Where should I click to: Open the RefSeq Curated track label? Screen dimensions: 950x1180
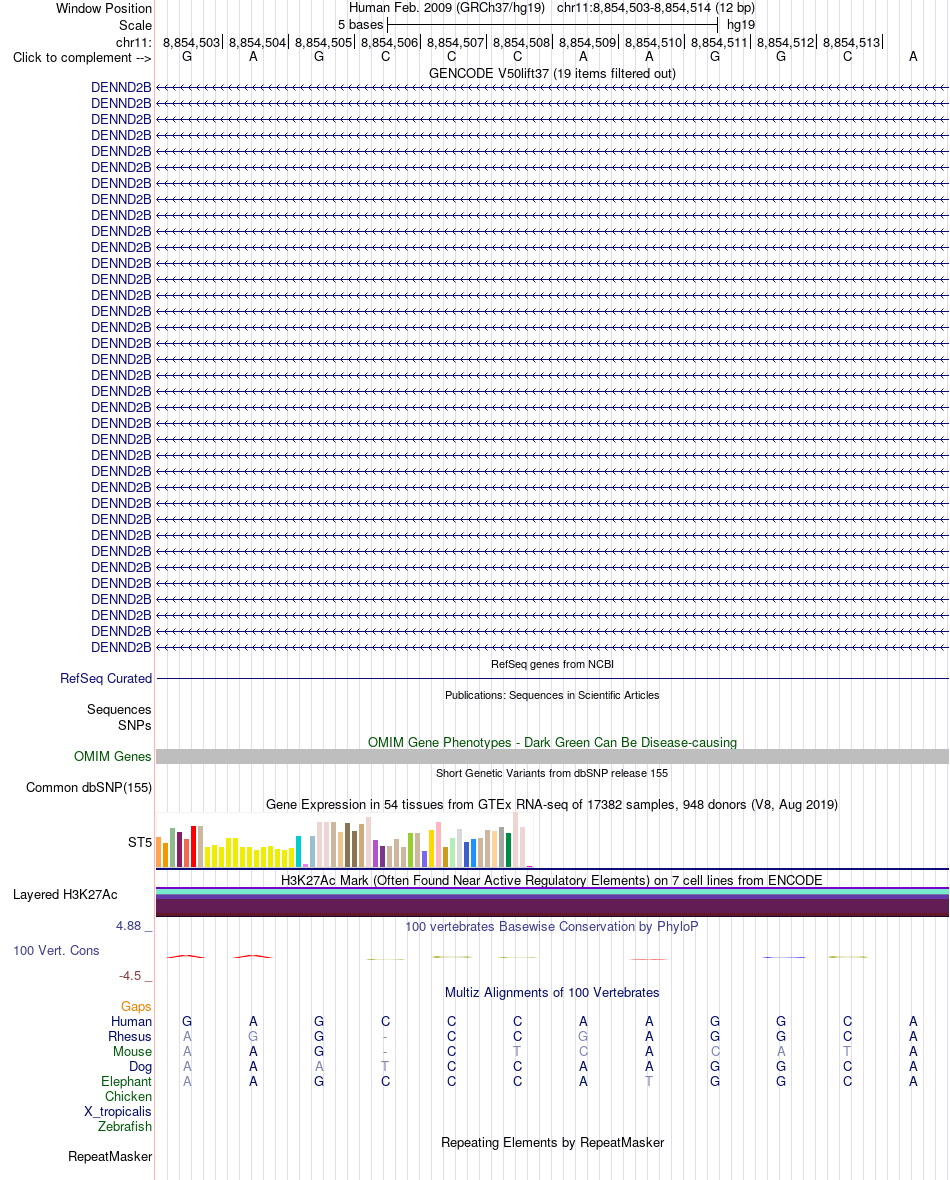tap(106, 678)
